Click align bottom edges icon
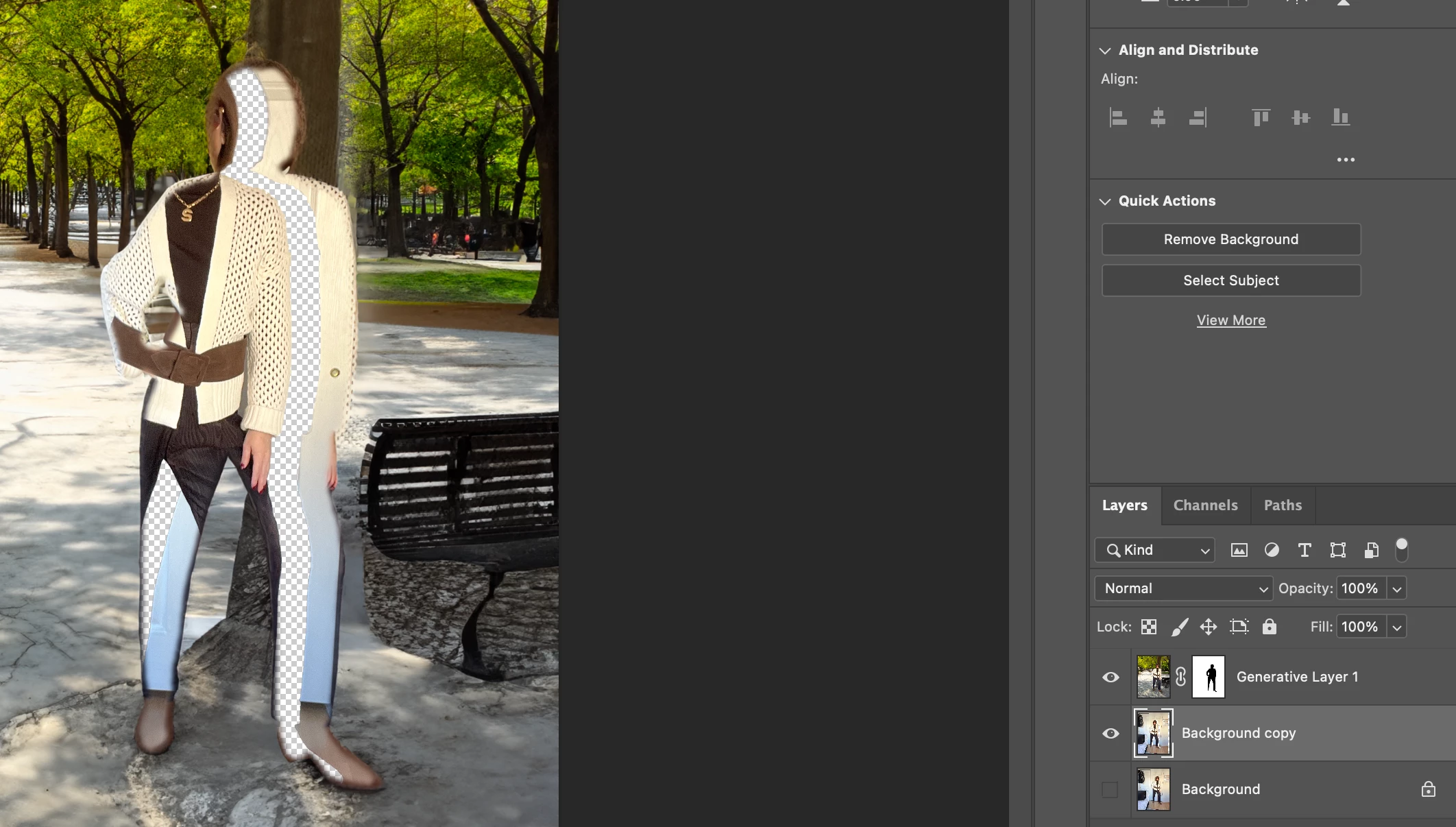Image resolution: width=1456 pixels, height=827 pixels. [x=1340, y=117]
